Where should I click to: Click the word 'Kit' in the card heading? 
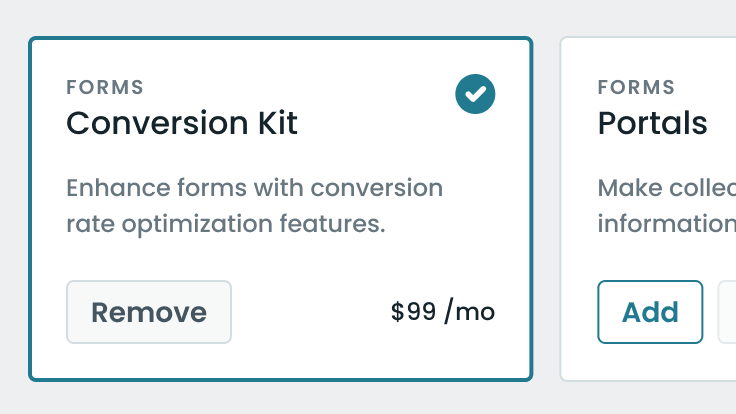tap(278, 123)
